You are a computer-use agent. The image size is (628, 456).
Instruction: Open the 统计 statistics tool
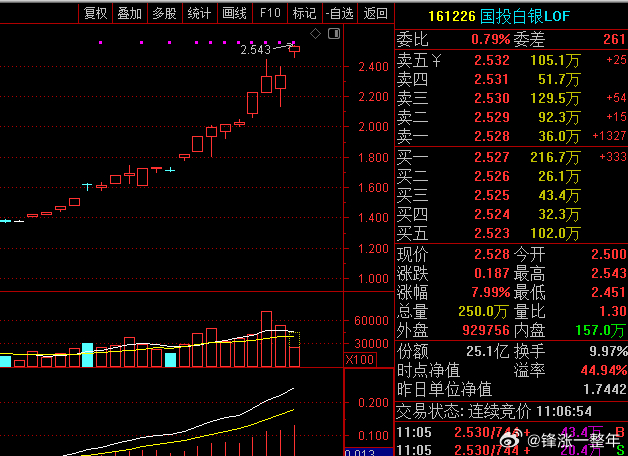(x=199, y=13)
